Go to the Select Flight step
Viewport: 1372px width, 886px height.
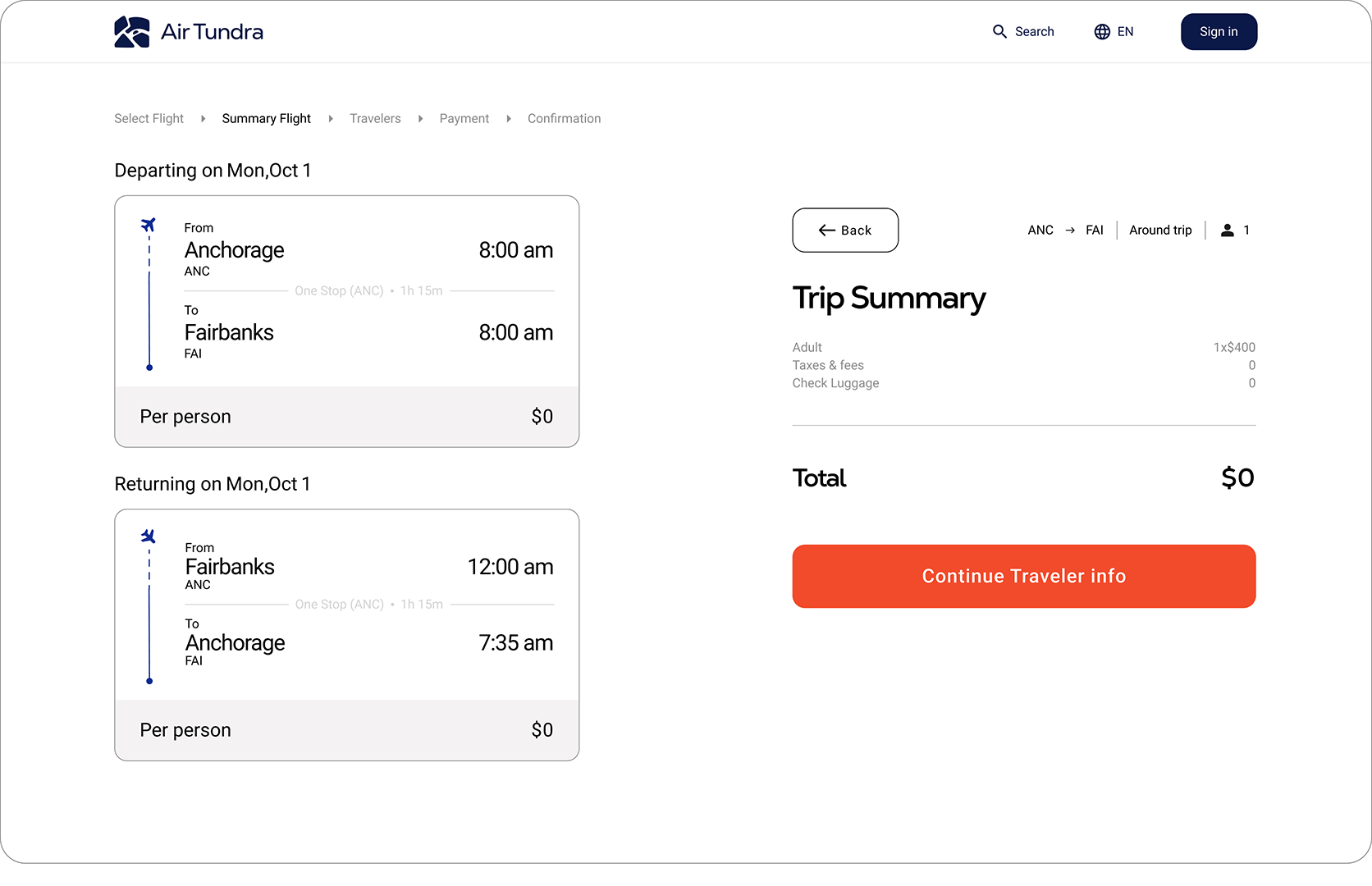(149, 119)
